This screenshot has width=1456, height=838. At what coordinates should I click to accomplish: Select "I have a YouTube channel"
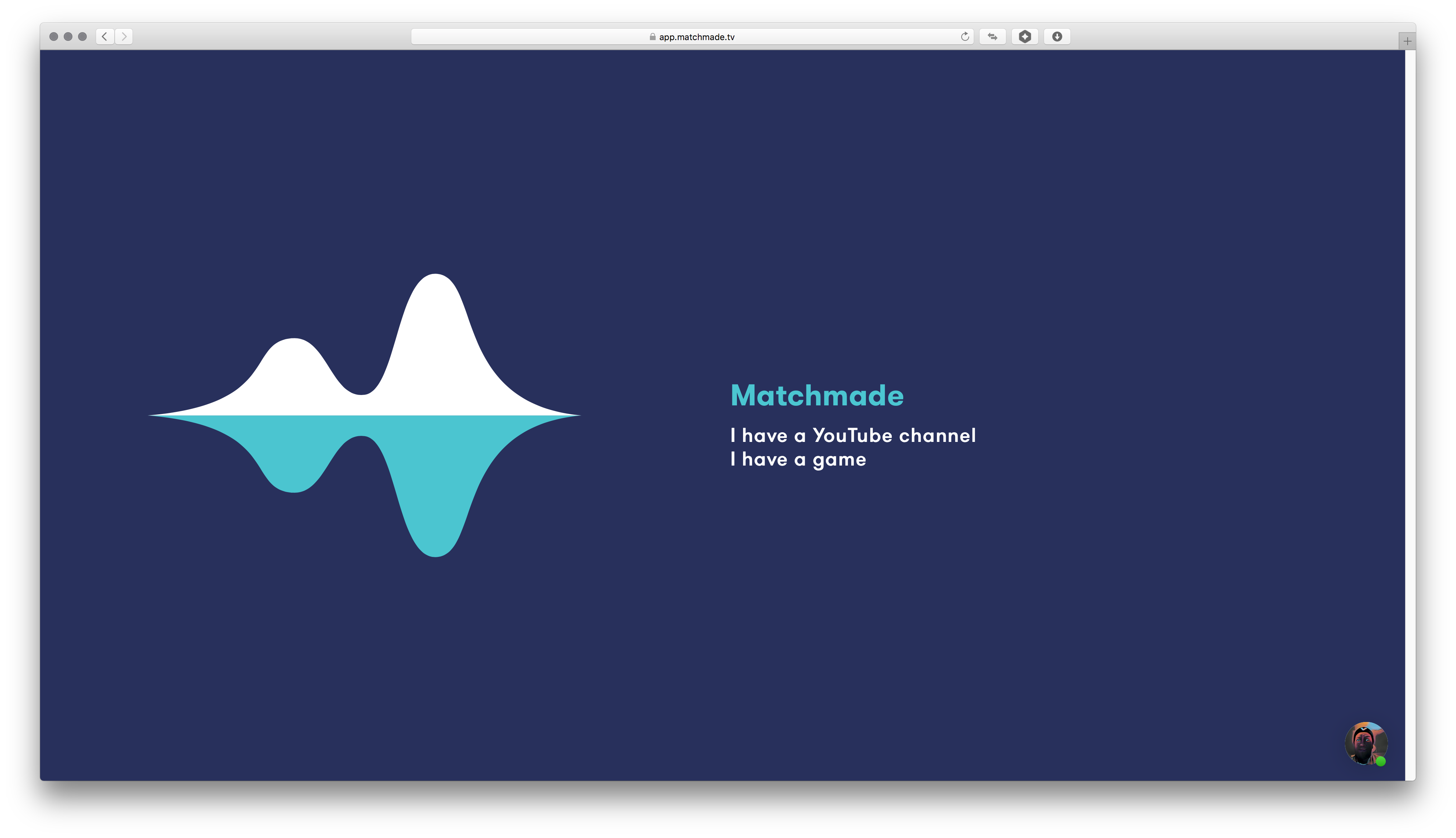point(853,435)
